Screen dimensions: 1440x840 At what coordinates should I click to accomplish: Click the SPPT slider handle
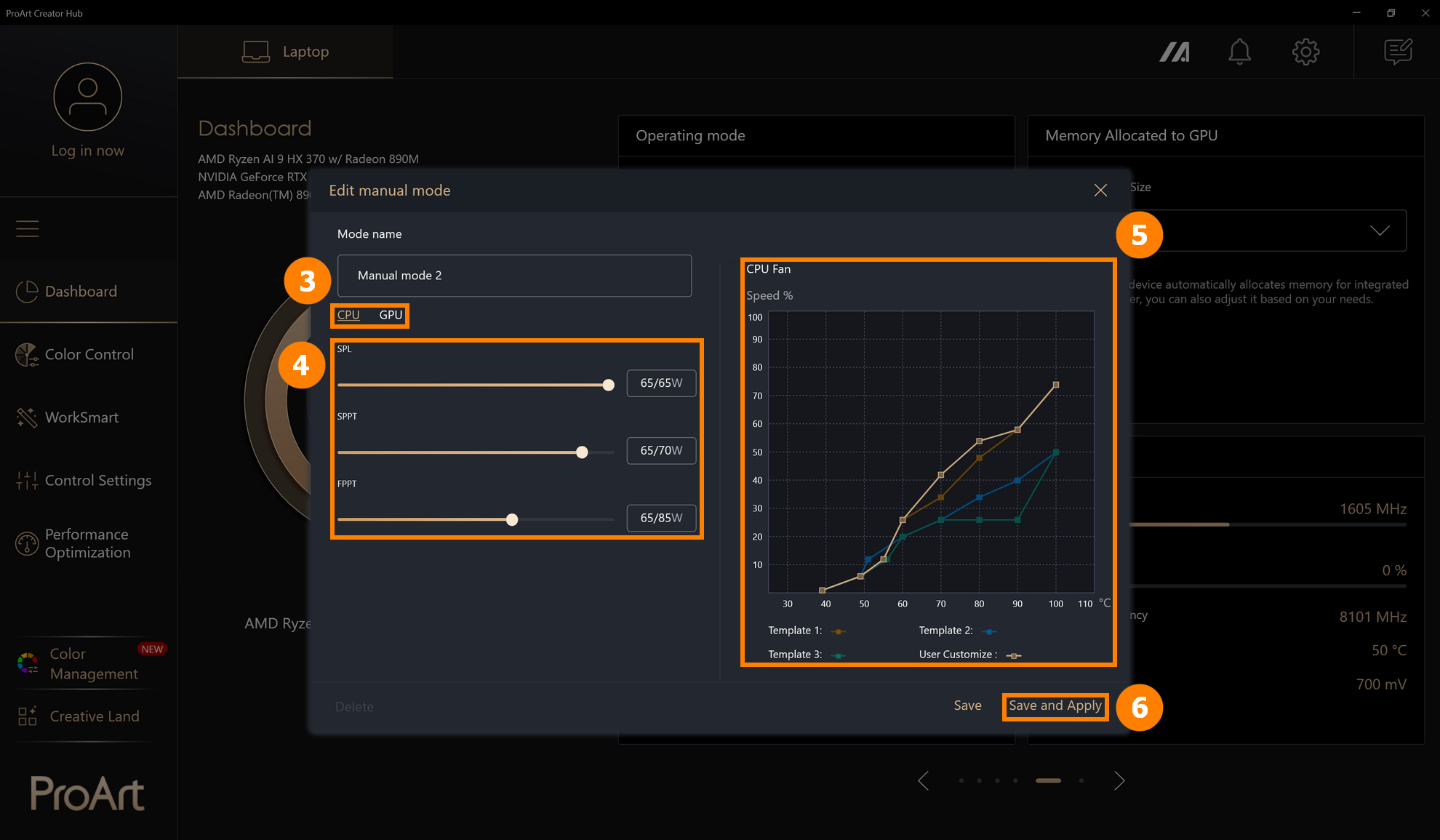[582, 452]
